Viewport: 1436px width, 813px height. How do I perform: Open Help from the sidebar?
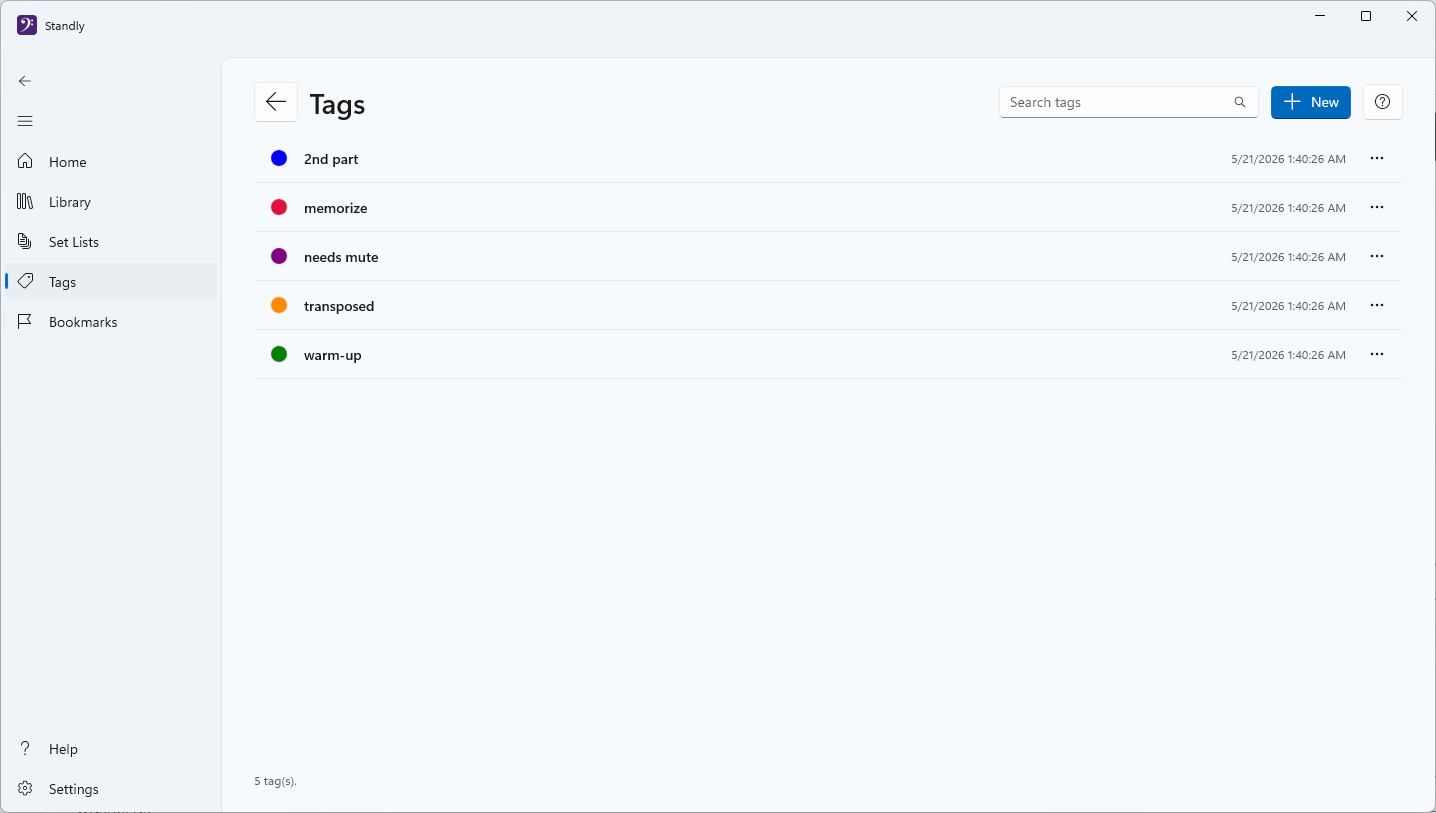pyautogui.click(x=111, y=749)
